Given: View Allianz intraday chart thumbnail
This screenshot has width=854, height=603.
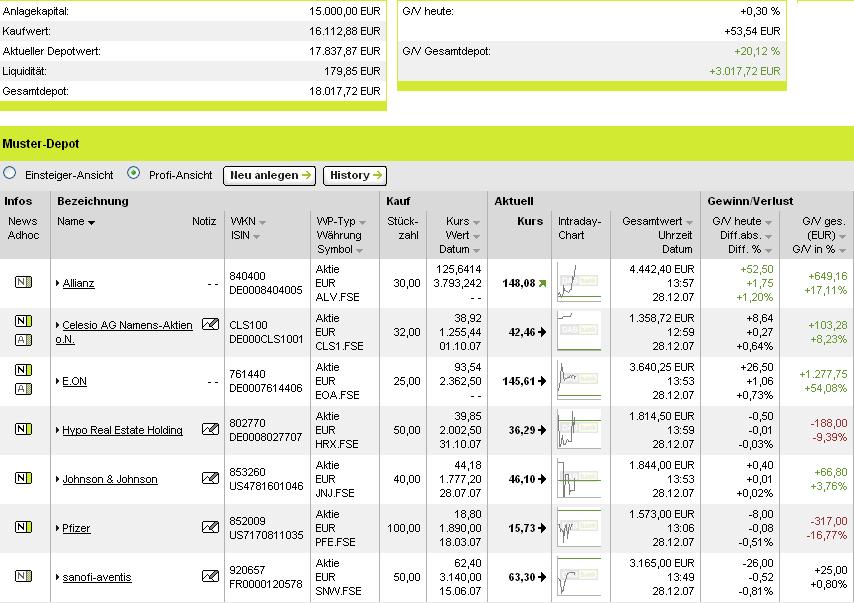Looking at the screenshot, I should pos(579,283).
